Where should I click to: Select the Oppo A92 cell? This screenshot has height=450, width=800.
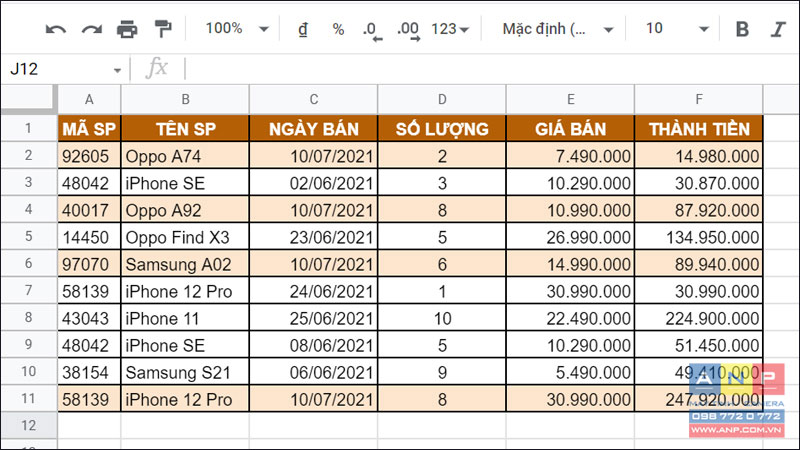pos(185,210)
